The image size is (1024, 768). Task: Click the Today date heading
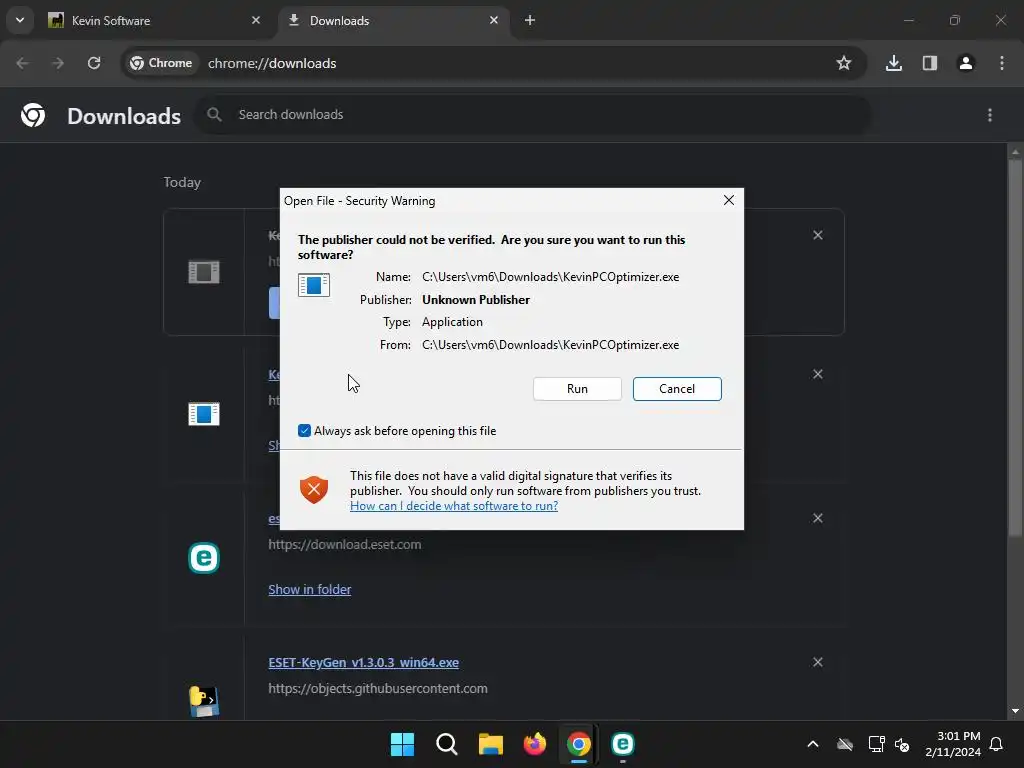(x=182, y=182)
